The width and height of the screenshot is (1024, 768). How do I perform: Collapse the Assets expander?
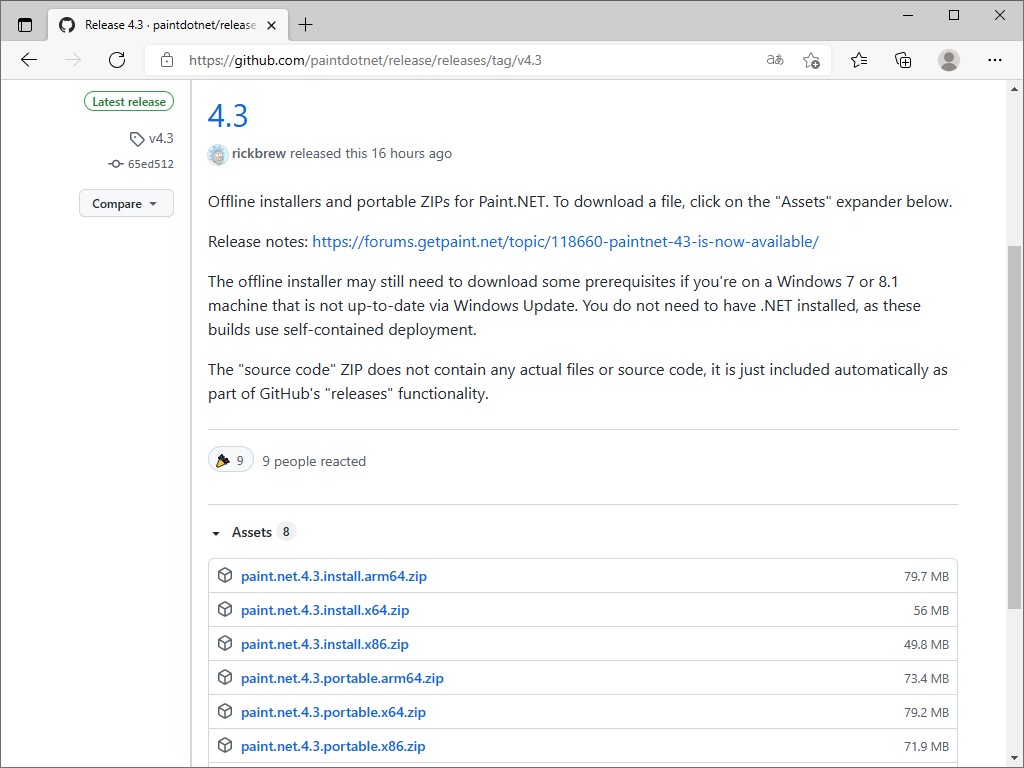coord(216,533)
